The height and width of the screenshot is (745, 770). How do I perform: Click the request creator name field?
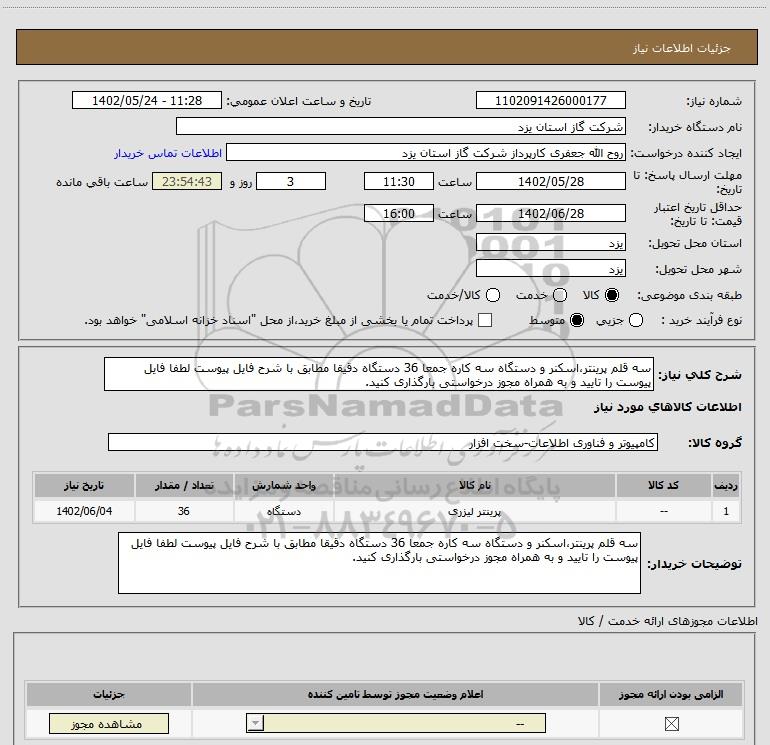click(x=426, y=152)
